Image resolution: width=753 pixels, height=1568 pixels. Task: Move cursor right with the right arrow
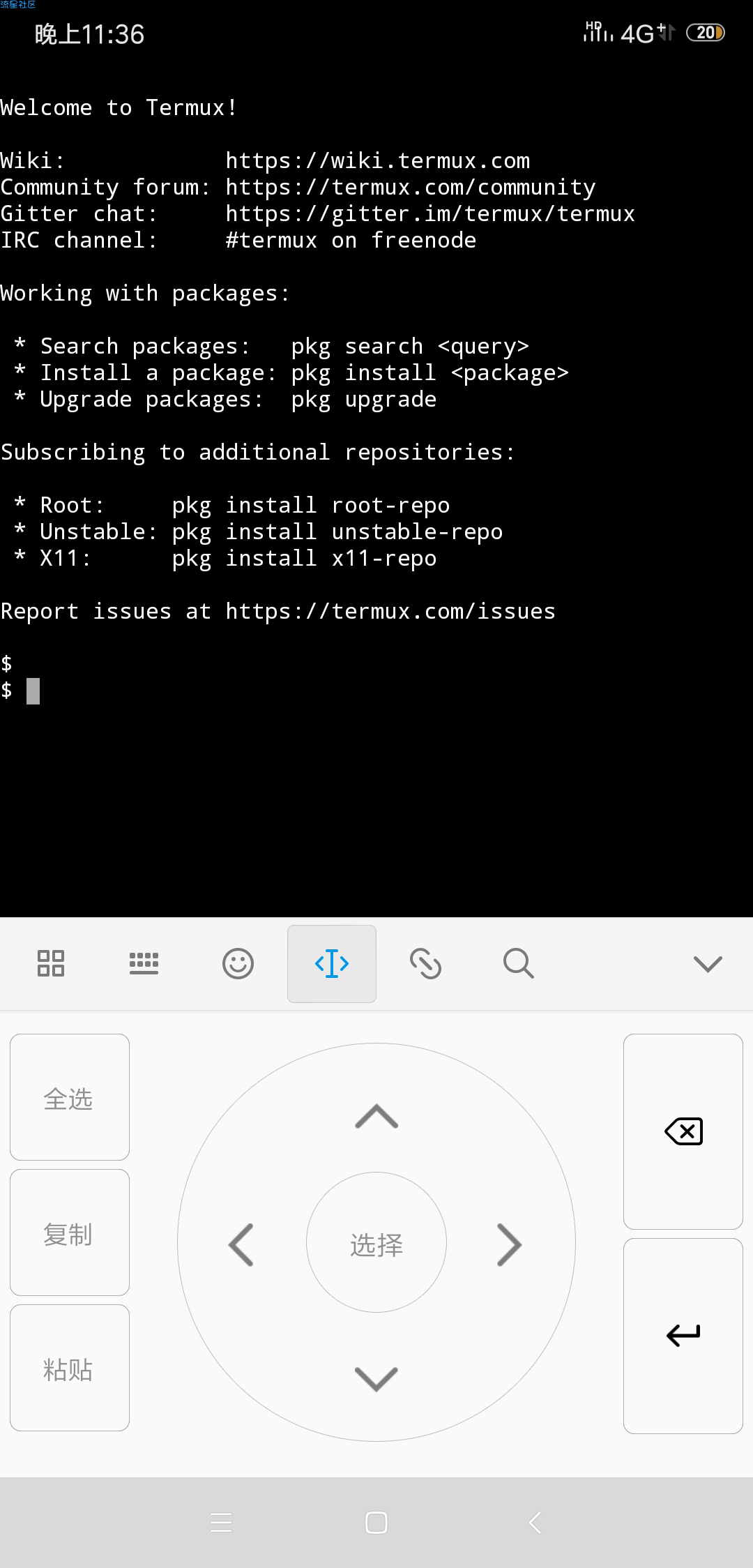(510, 1244)
